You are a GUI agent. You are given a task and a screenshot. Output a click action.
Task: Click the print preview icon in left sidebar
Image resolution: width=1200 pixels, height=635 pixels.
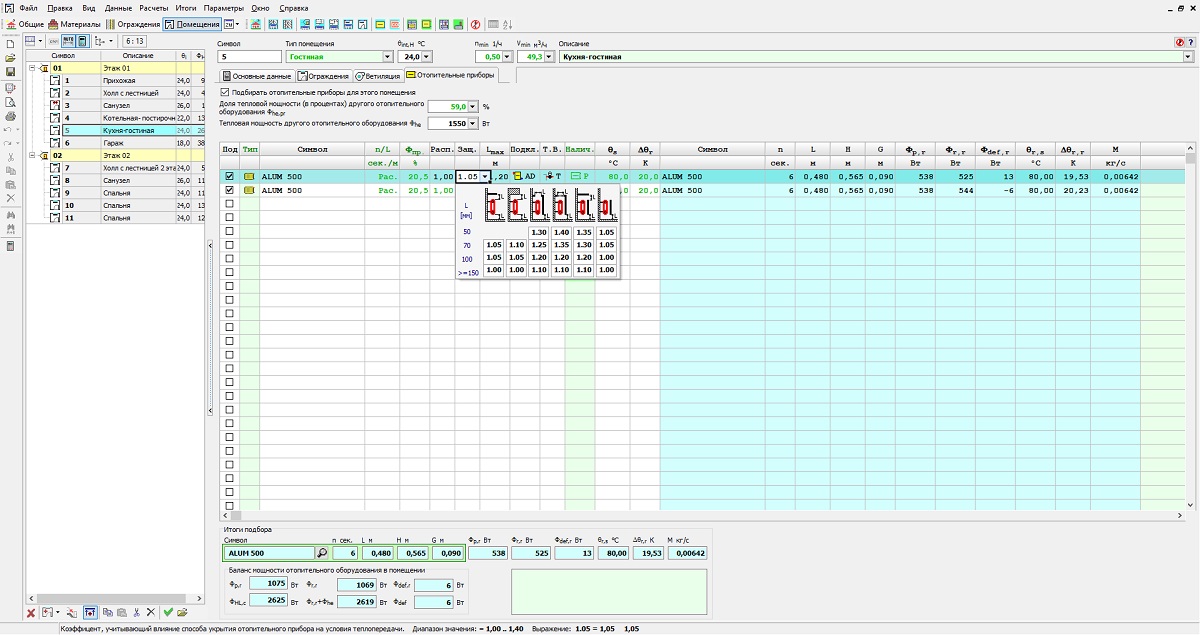[10, 102]
